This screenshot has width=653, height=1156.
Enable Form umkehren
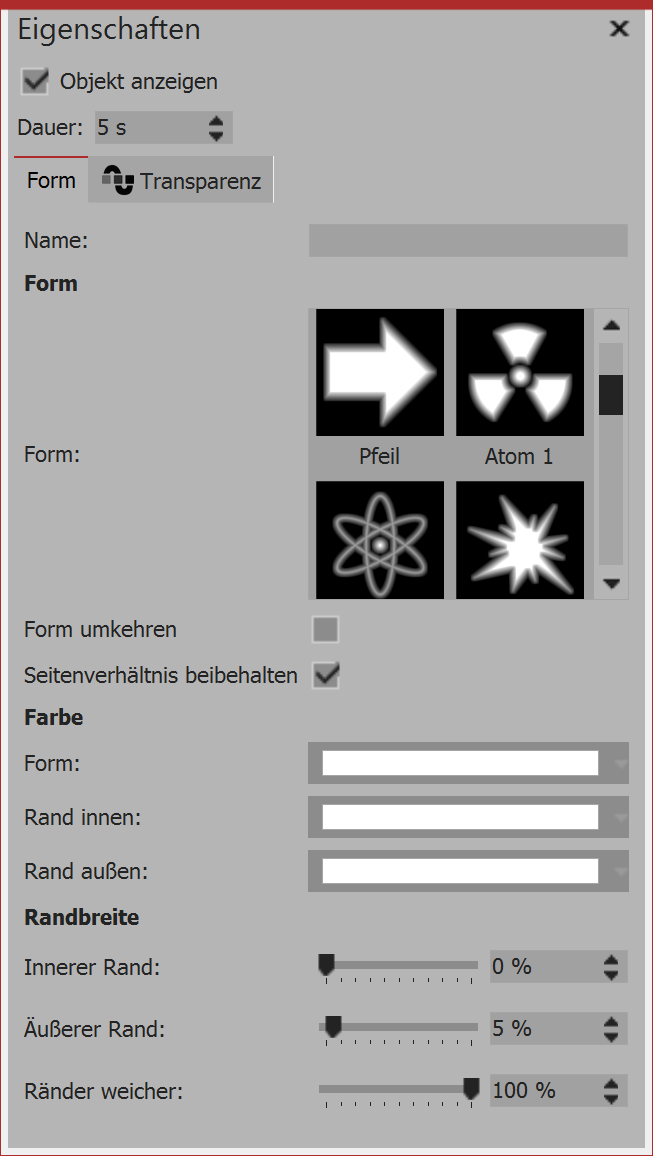[325, 629]
